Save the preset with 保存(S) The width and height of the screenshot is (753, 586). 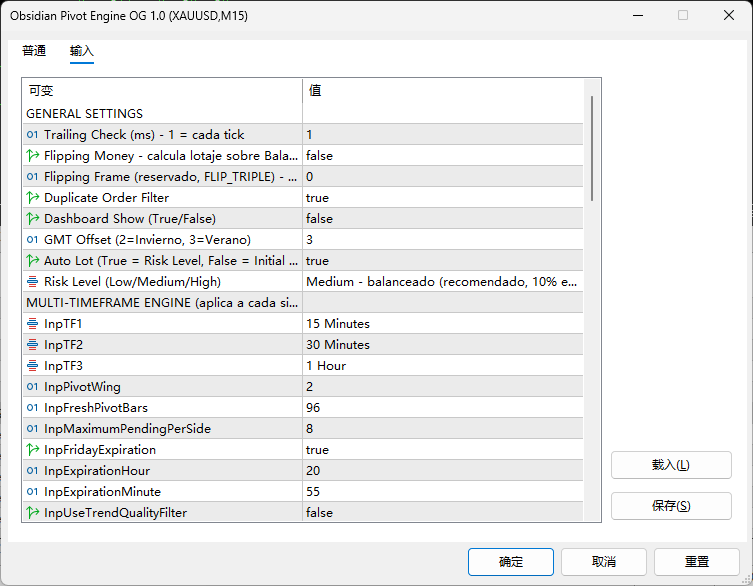[671, 506]
